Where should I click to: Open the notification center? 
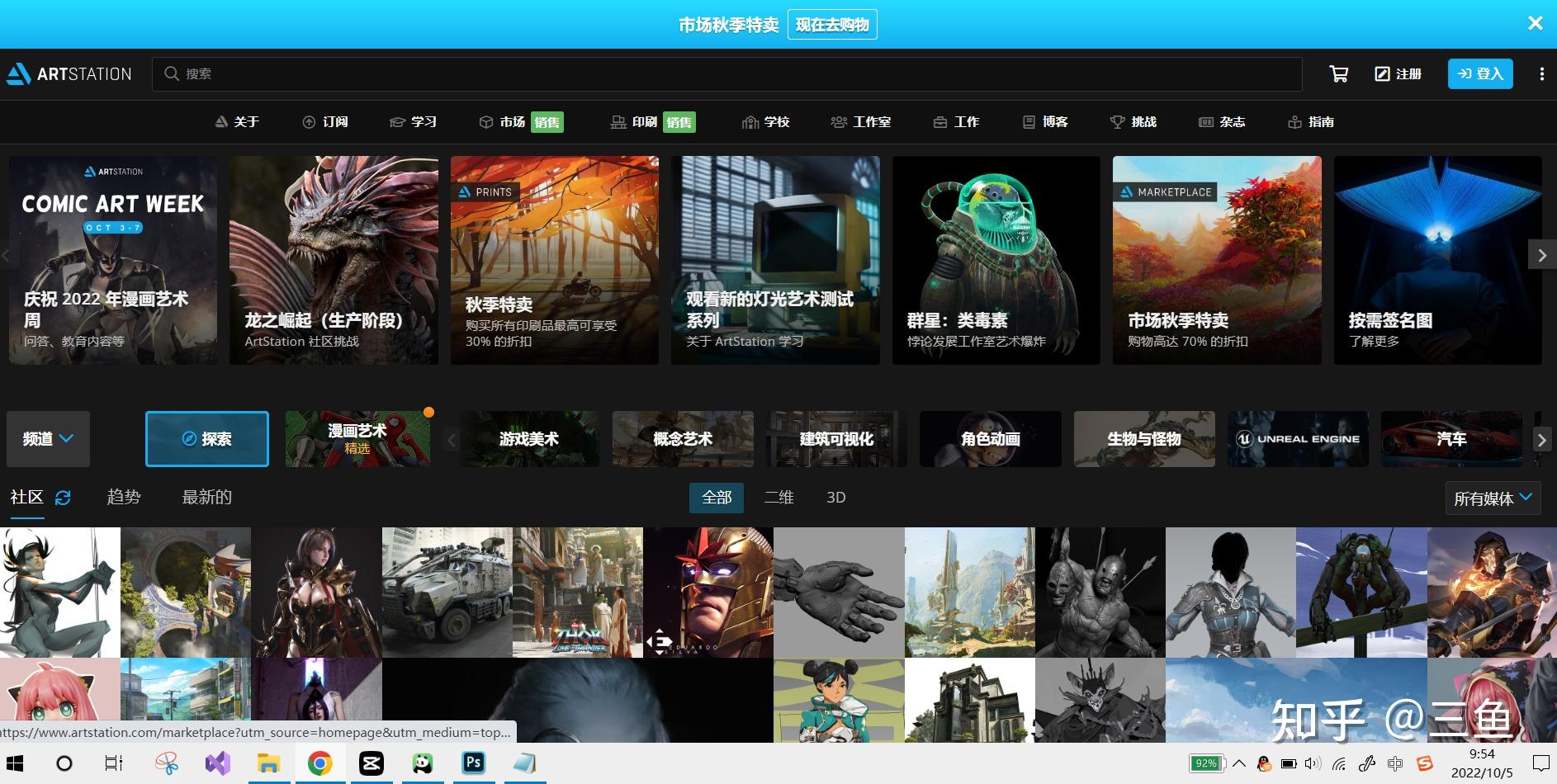pos(1540,763)
